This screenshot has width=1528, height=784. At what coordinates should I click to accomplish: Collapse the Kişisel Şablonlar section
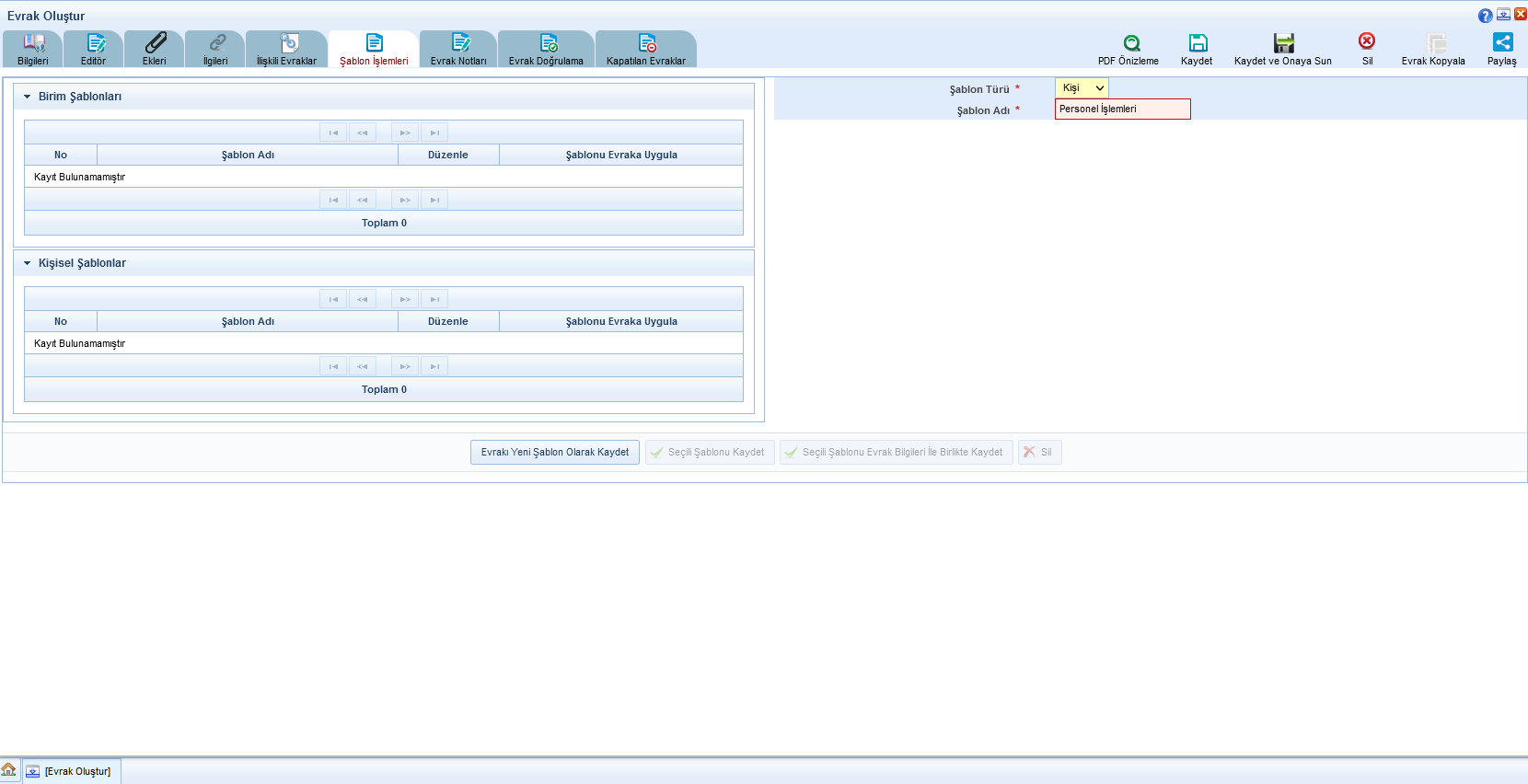click(28, 263)
